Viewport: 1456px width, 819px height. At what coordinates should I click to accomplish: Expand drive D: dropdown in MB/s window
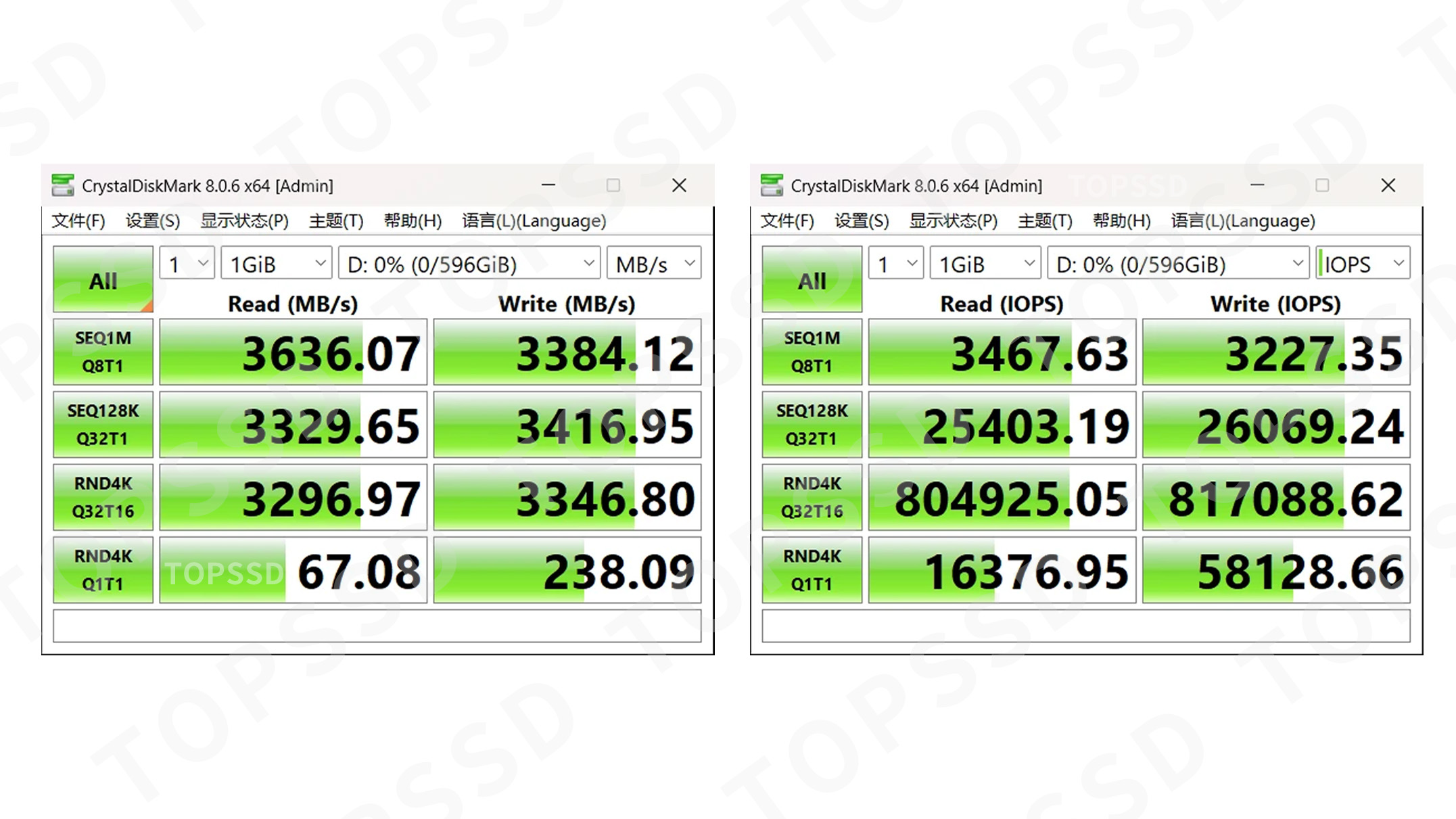[469, 263]
